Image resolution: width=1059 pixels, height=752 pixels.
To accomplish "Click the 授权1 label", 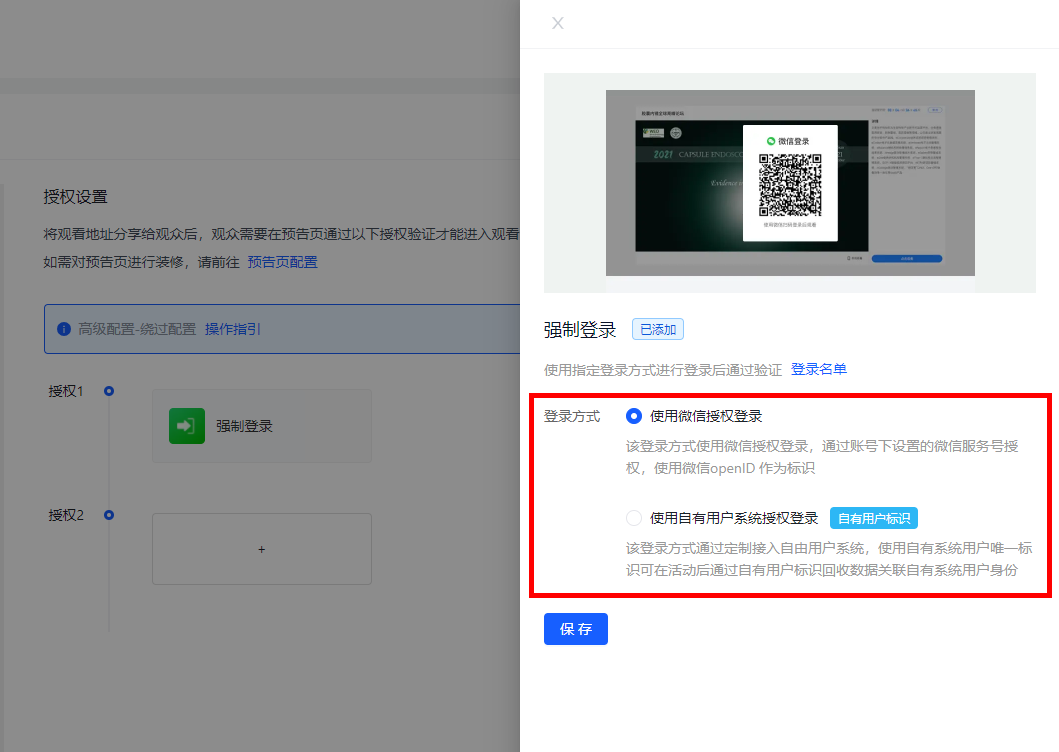I will tap(66, 391).
